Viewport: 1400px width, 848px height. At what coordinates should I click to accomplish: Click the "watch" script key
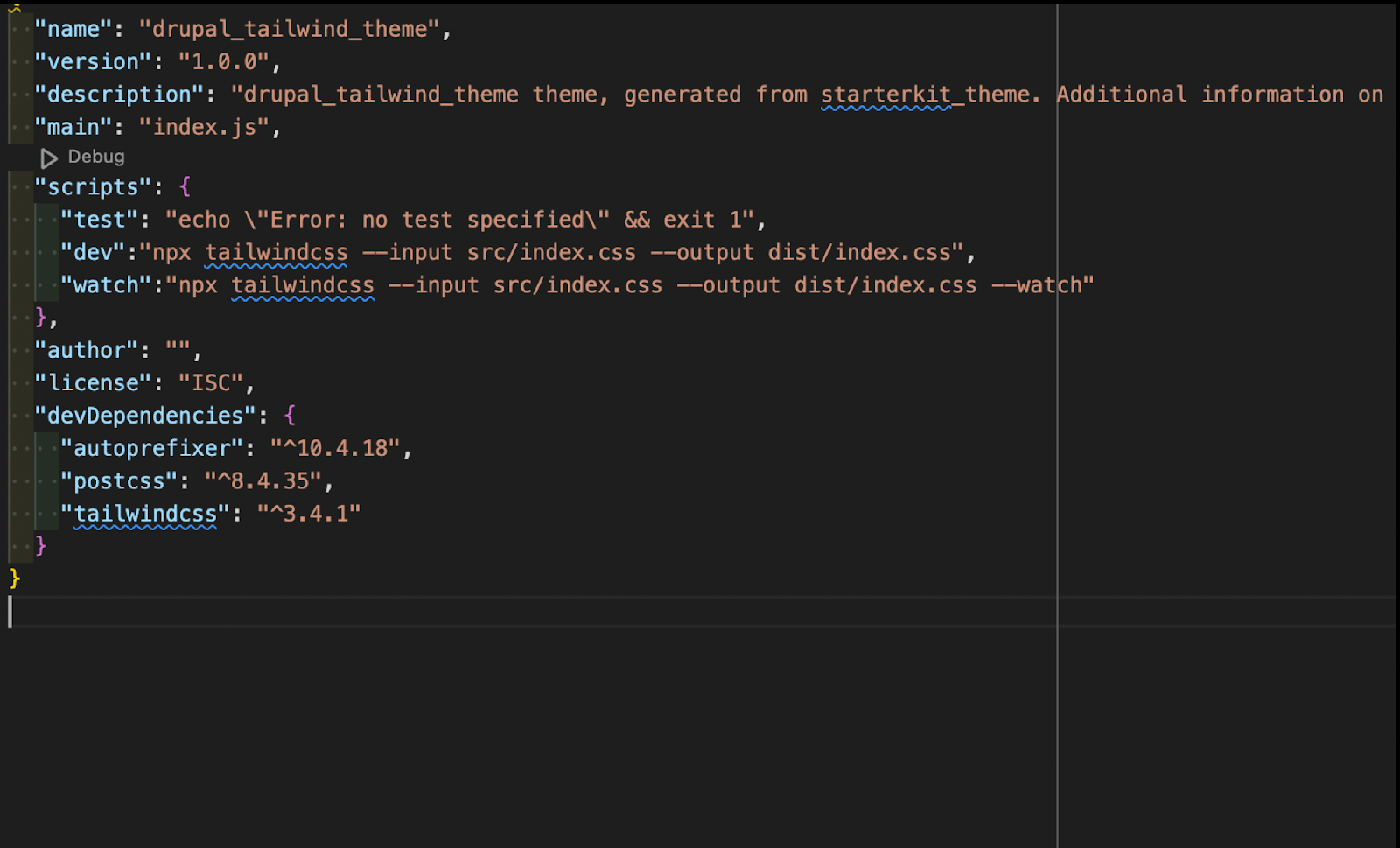(106, 285)
